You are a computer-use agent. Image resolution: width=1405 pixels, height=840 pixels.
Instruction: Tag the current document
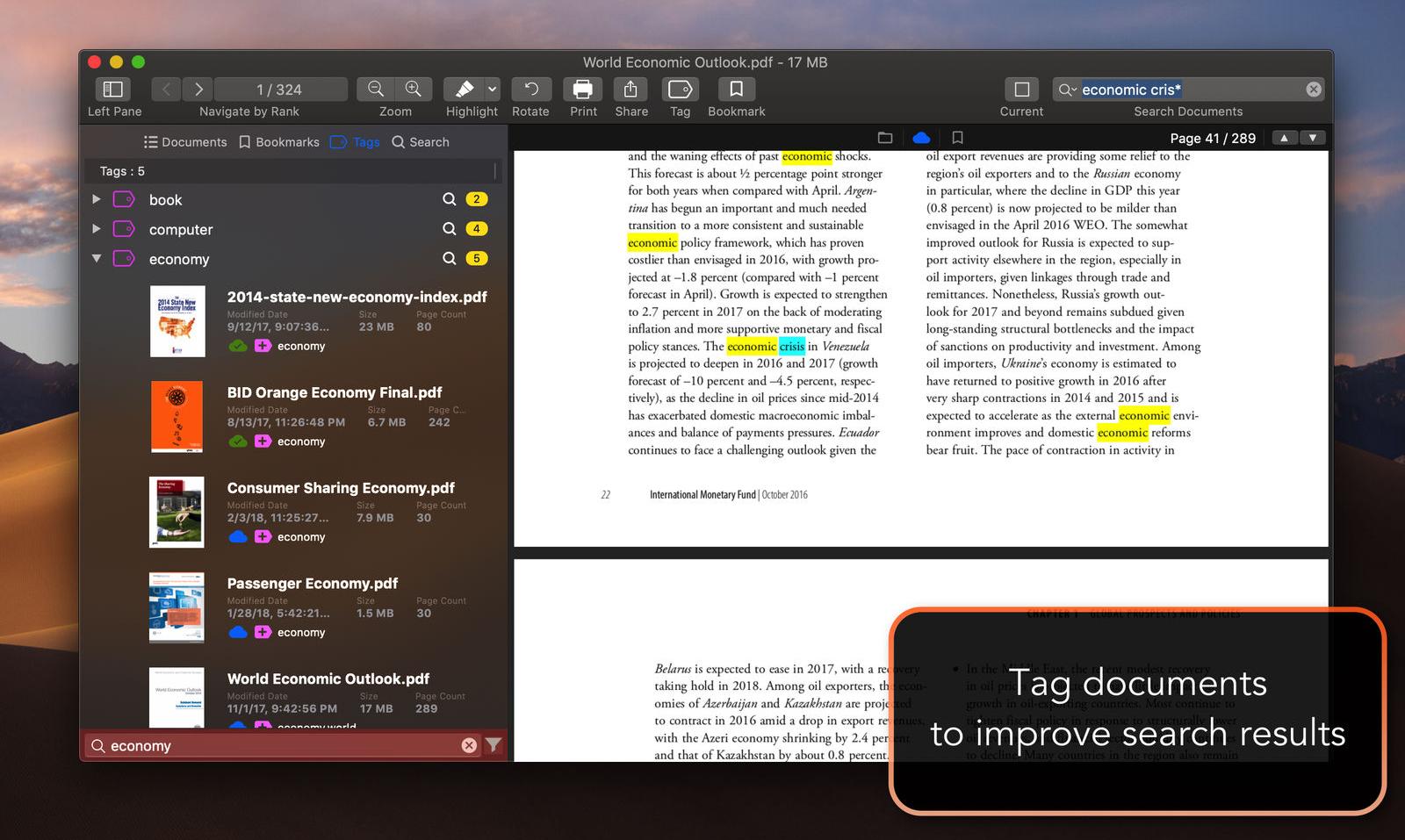681,89
